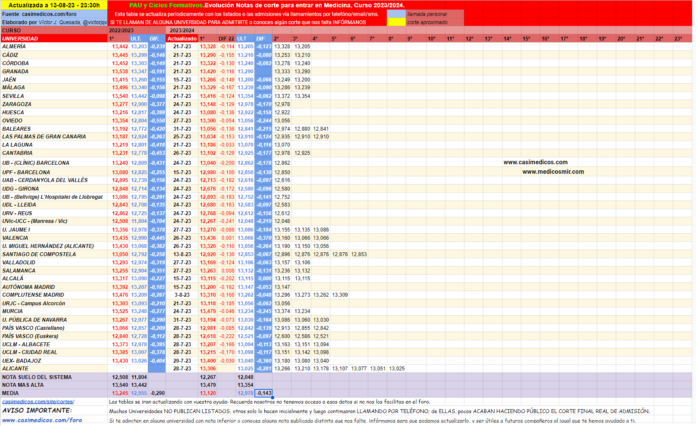This screenshot has height=426, width=696.
Task: Click the blue 'llamada personal' legend swatch
Action: (x=396, y=14)
